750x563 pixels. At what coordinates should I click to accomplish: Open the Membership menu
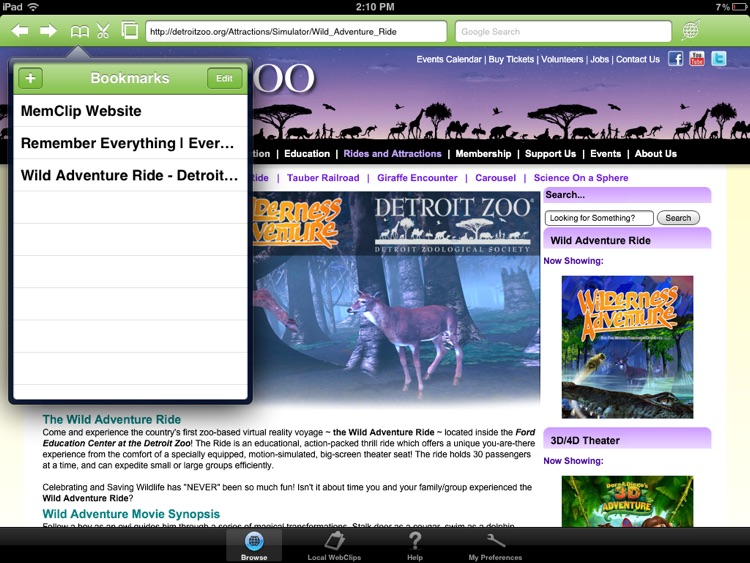(x=483, y=154)
